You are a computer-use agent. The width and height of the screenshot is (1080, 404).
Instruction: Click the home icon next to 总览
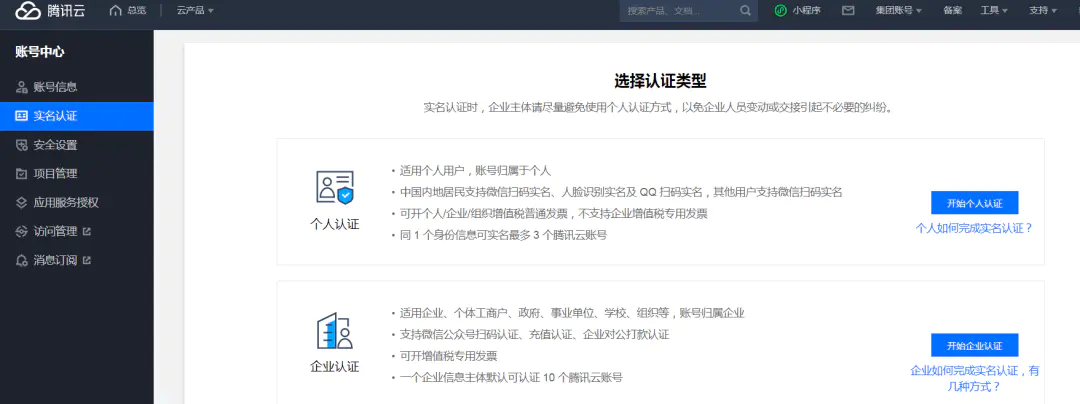click(115, 10)
